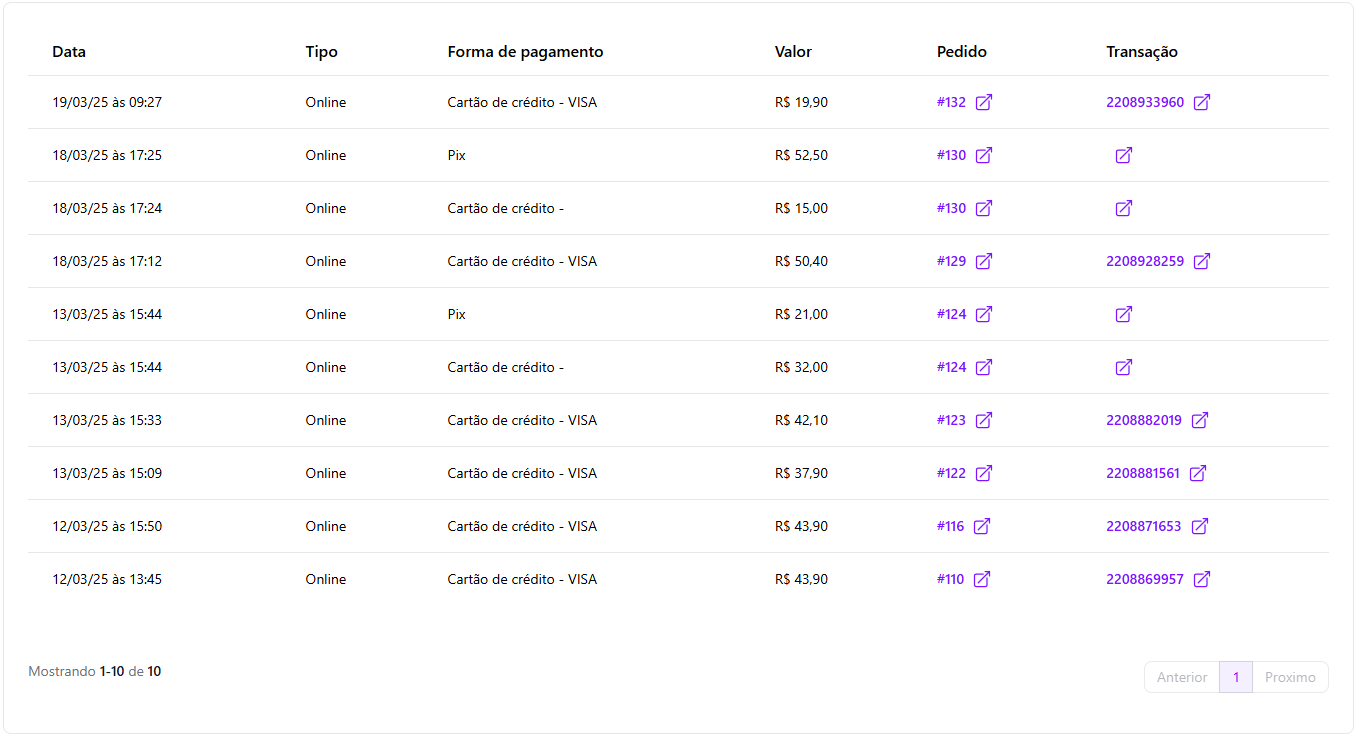
Task: Click external icon beside order #129
Action: pos(984,261)
